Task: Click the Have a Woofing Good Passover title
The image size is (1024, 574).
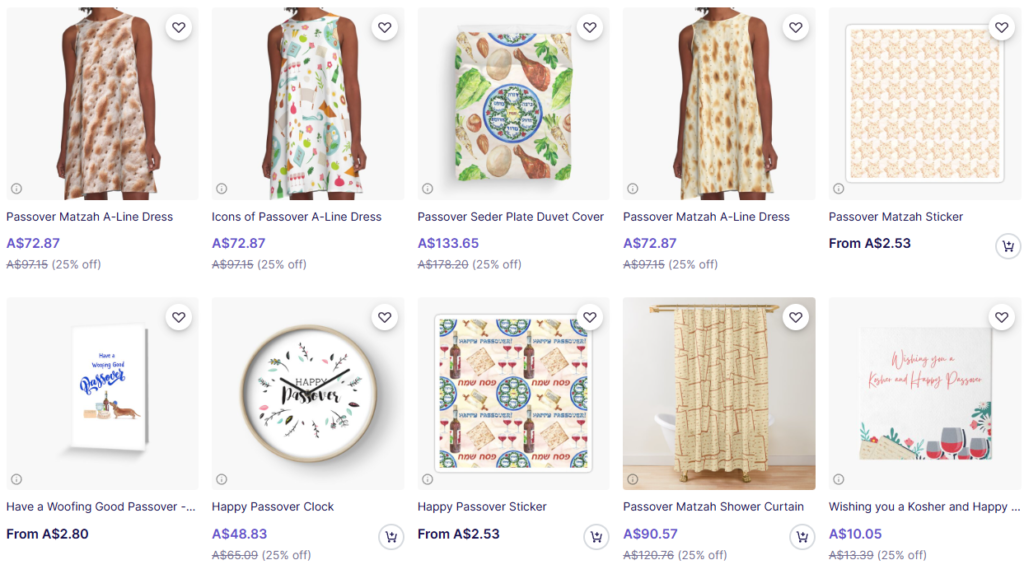Action: tap(100, 507)
